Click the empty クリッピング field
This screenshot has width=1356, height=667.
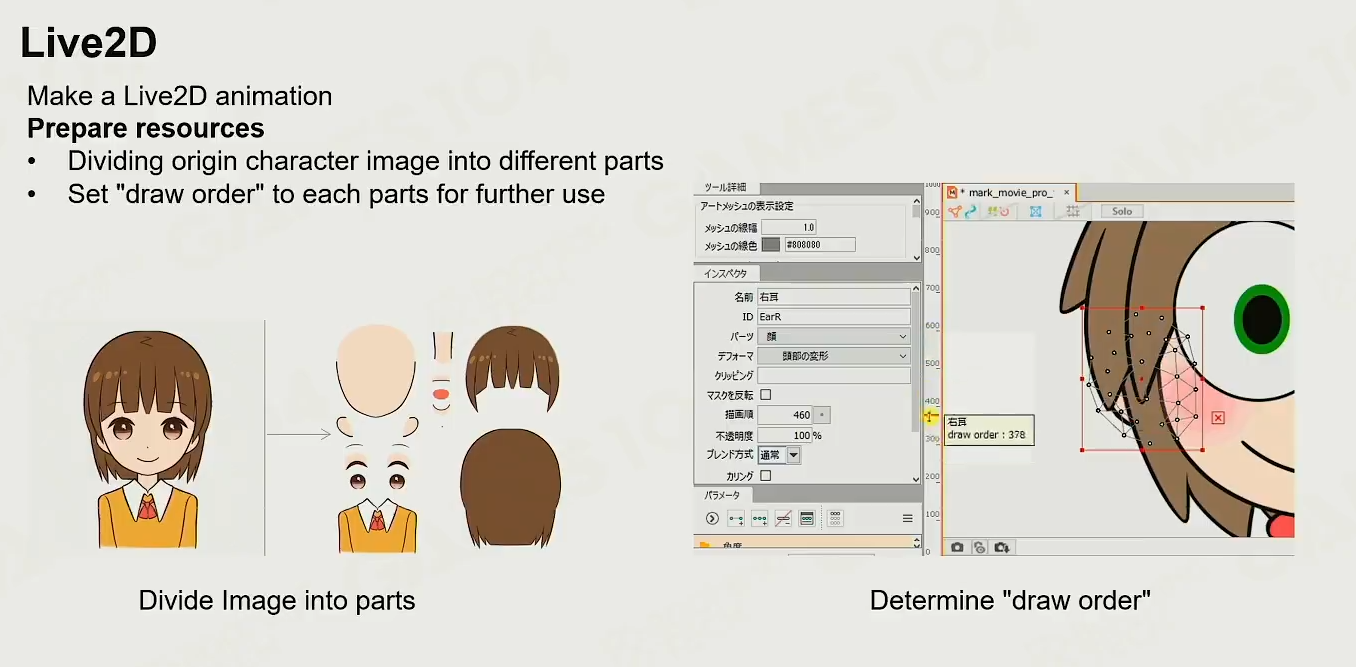(834, 375)
